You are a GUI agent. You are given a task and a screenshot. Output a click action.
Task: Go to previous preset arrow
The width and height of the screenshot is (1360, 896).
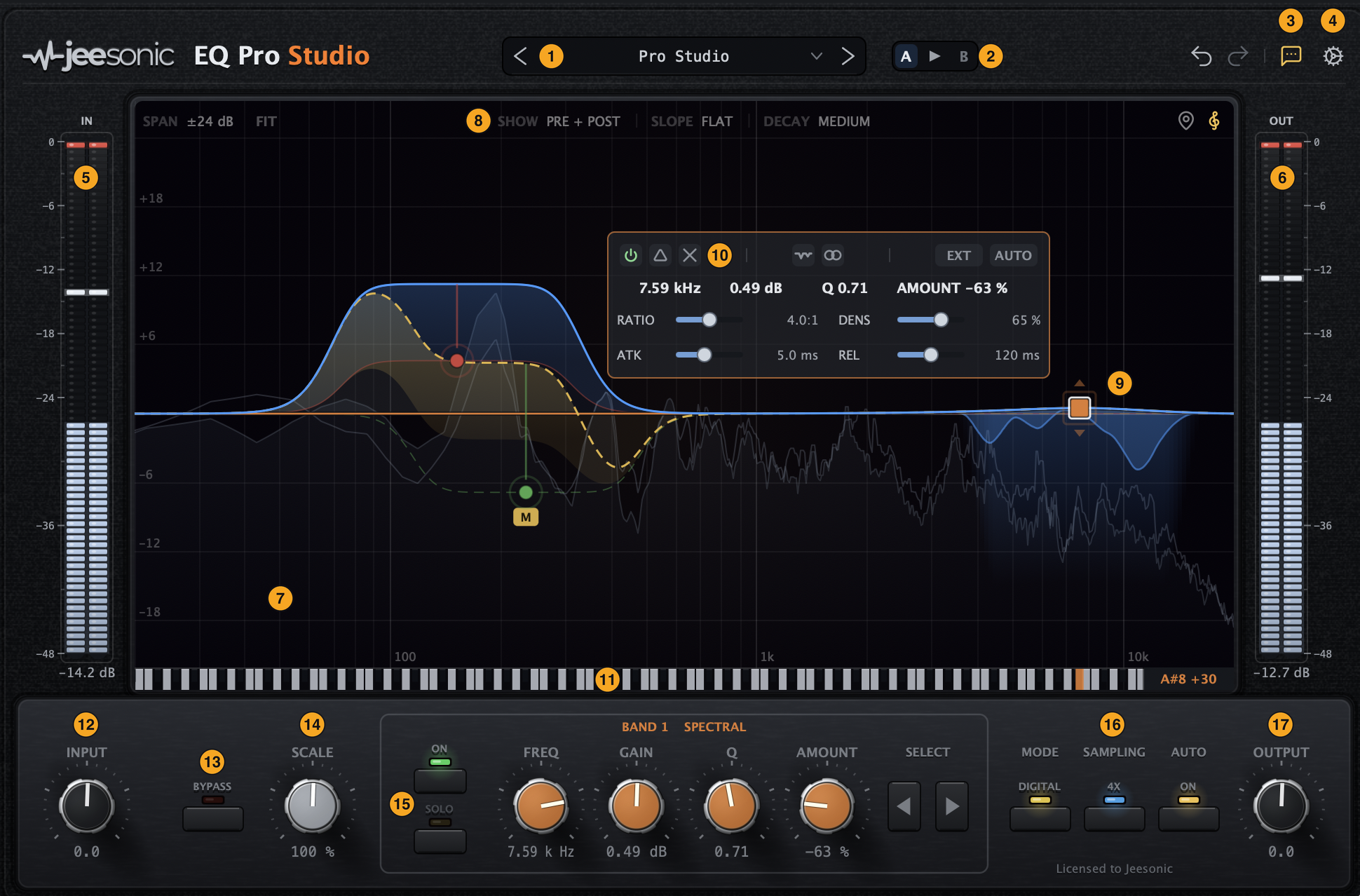(520, 56)
